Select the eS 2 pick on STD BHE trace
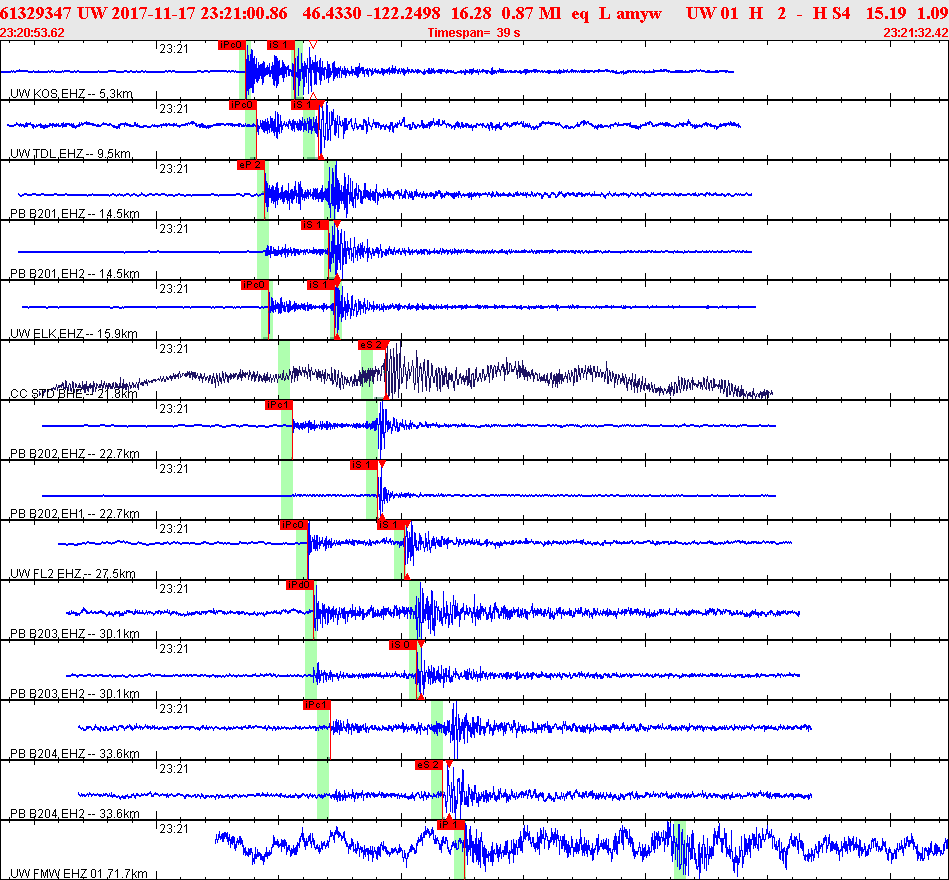The image size is (949, 880). coord(371,345)
